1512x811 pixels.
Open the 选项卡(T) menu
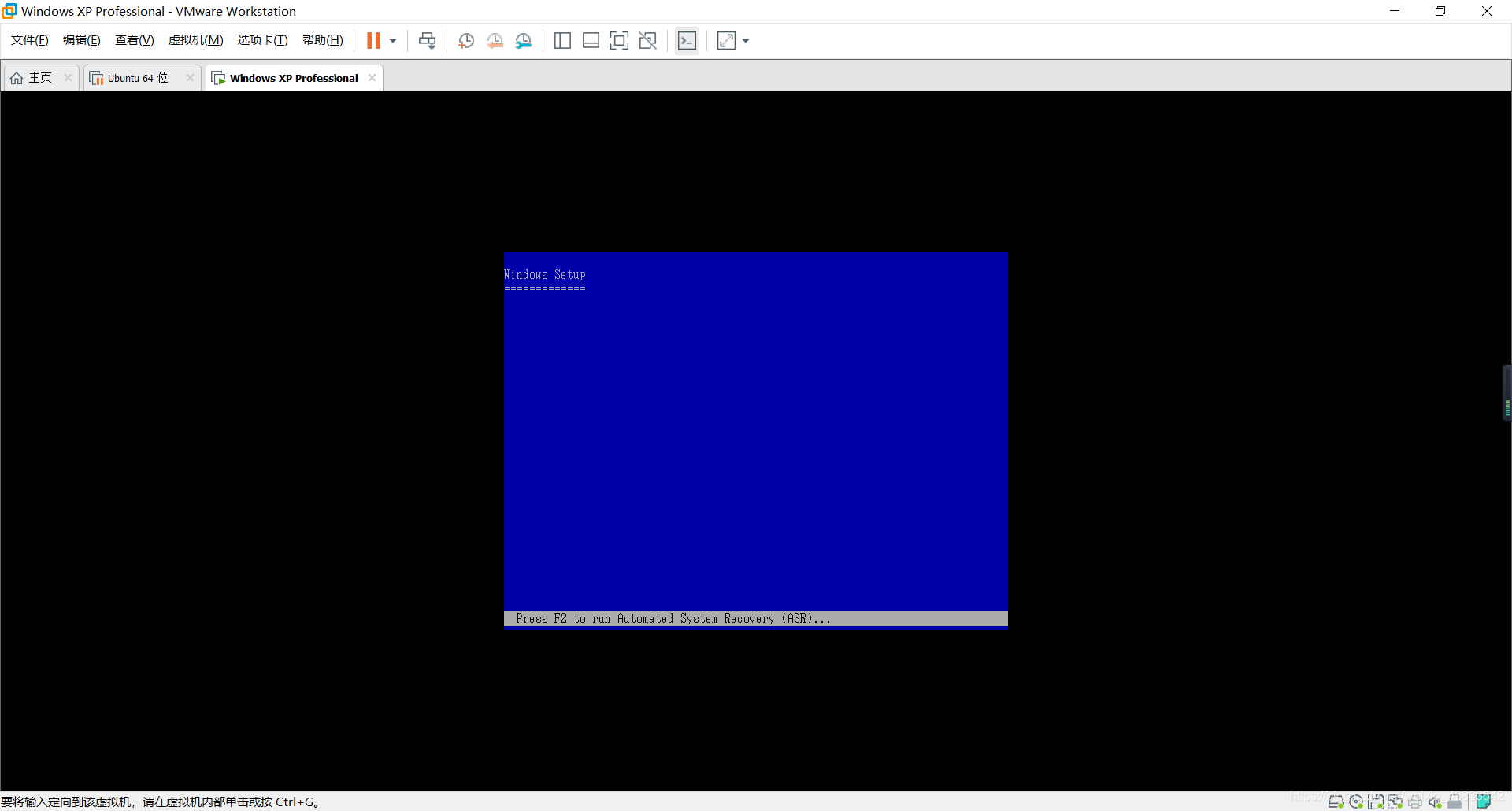[262, 40]
